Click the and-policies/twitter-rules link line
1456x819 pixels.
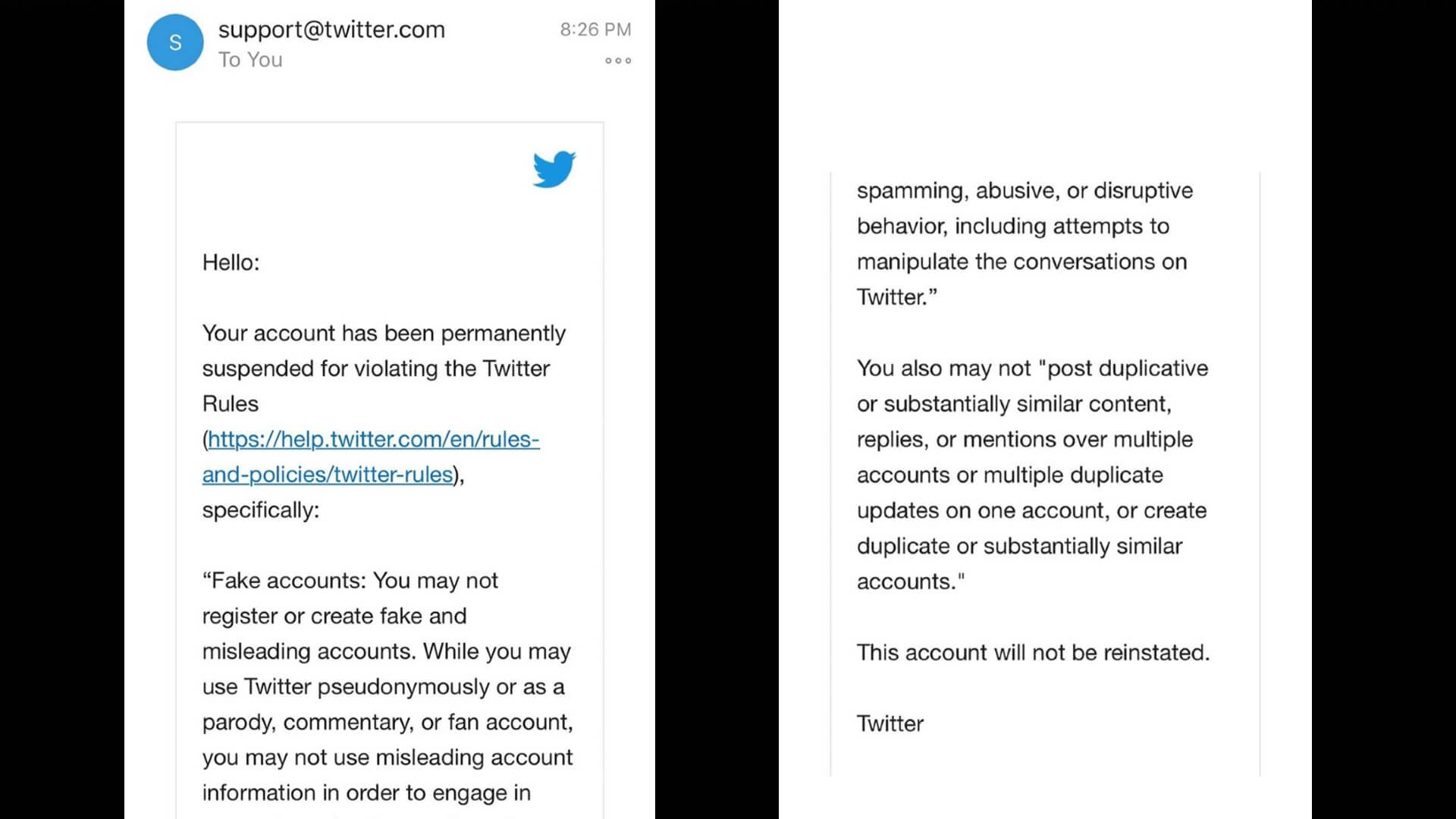click(x=328, y=475)
